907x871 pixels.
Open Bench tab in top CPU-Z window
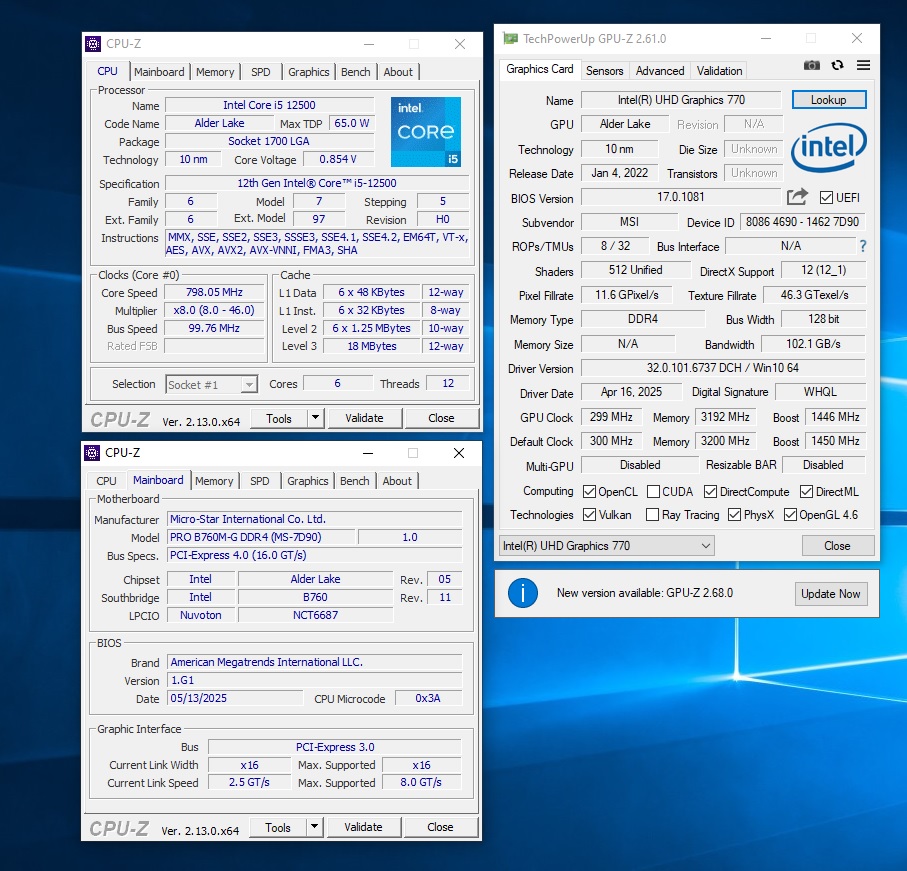[355, 72]
